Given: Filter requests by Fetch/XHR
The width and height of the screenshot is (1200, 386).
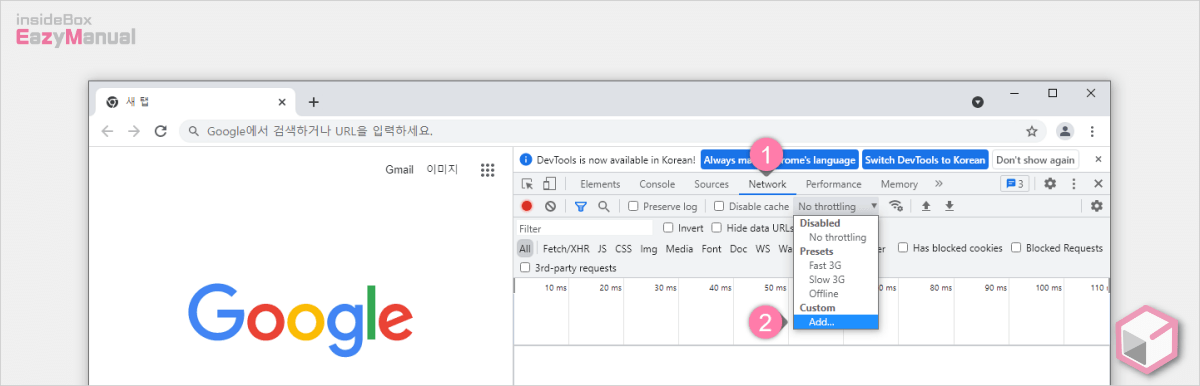Looking at the screenshot, I should point(567,248).
